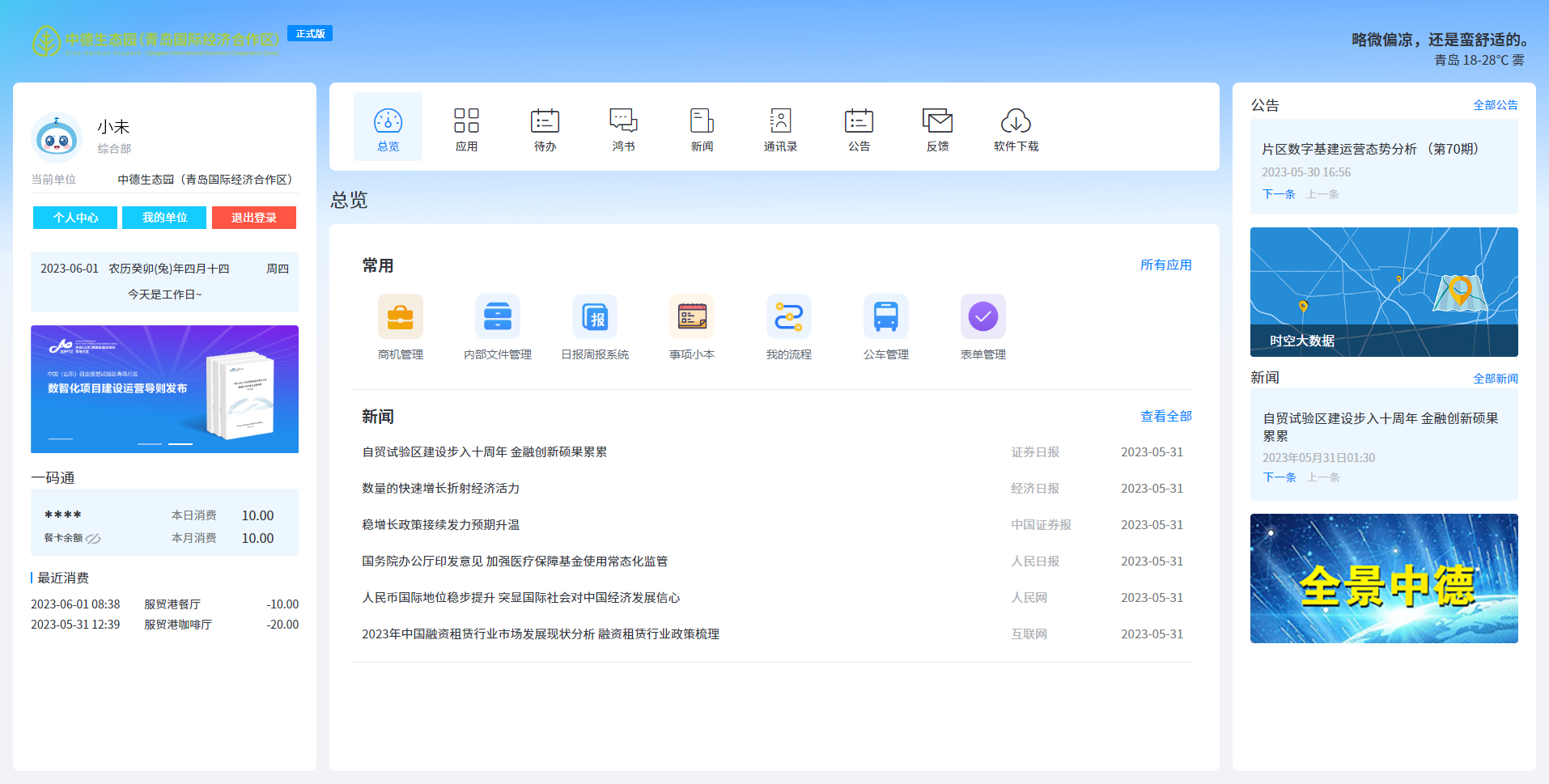Open 所有应用 link
Viewport: 1549px width, 784px height.
(1165, 265)
